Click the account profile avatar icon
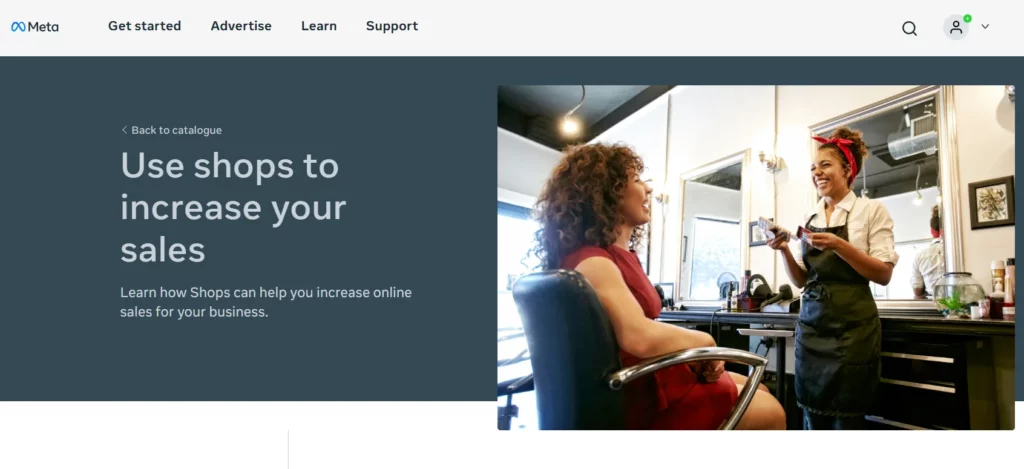Screen dimensions: 1024x469 955,27
